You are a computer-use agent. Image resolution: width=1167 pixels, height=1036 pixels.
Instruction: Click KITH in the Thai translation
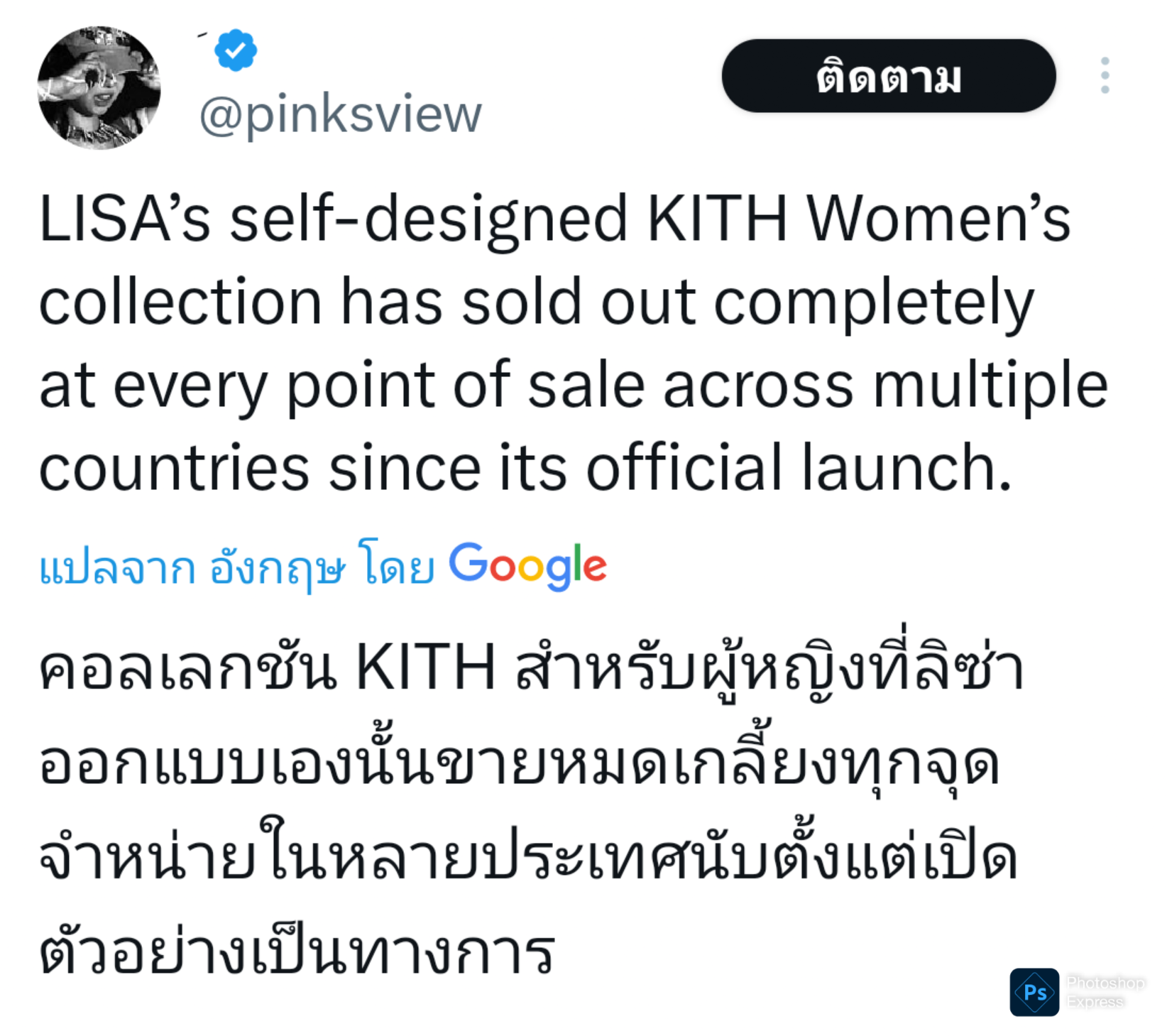[425, 667]
